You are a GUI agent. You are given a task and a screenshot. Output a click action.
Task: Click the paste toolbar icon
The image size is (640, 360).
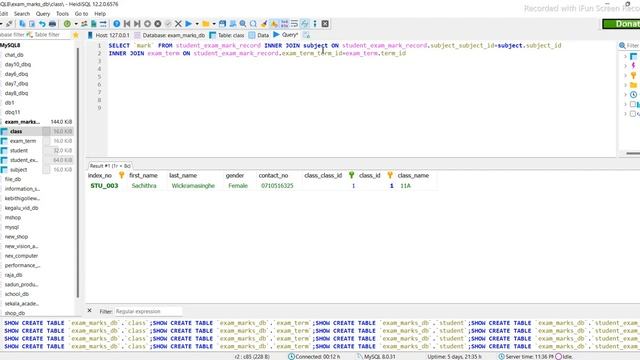[32, 24]
